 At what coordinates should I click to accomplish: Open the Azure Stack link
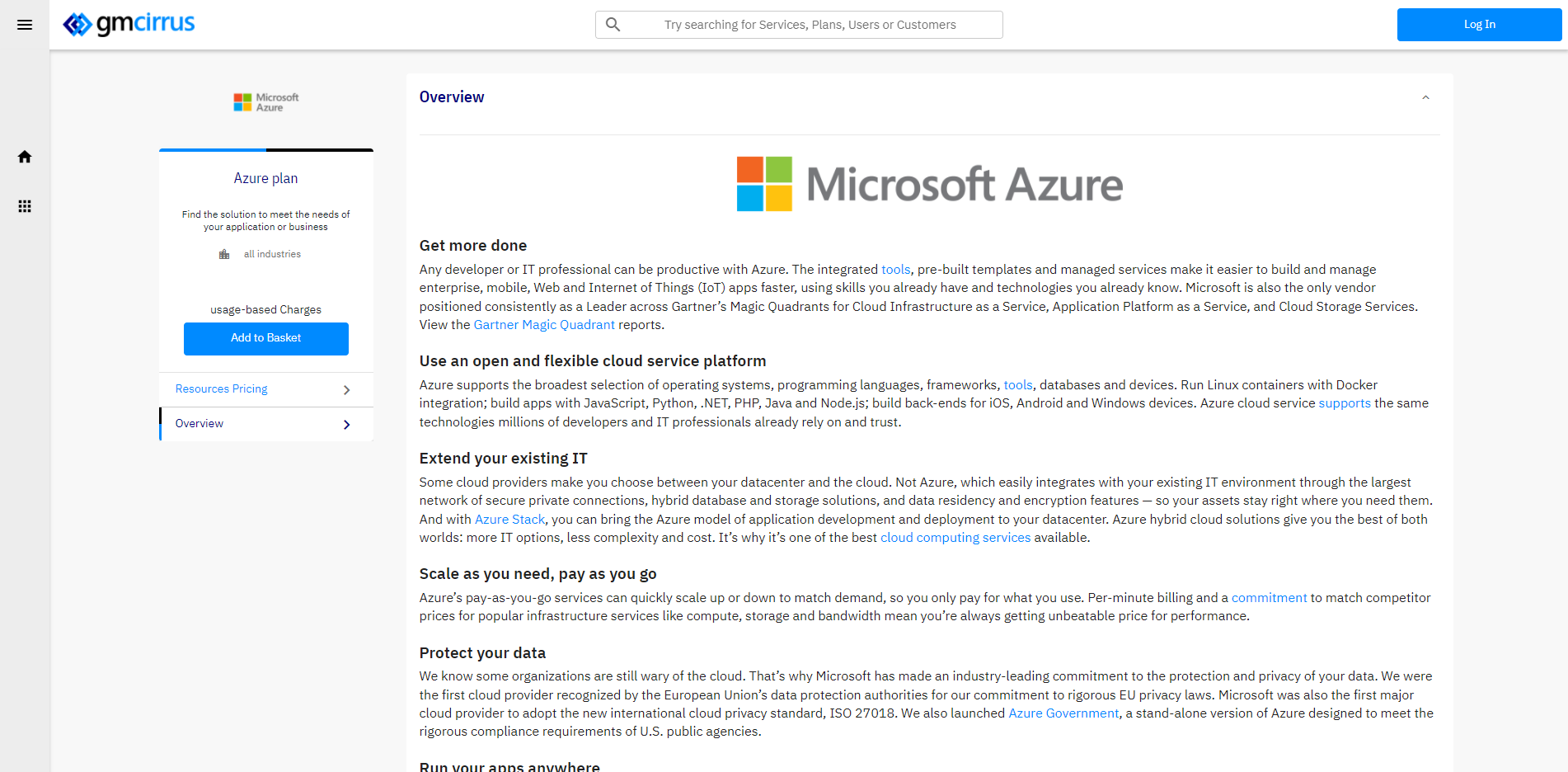509,520
